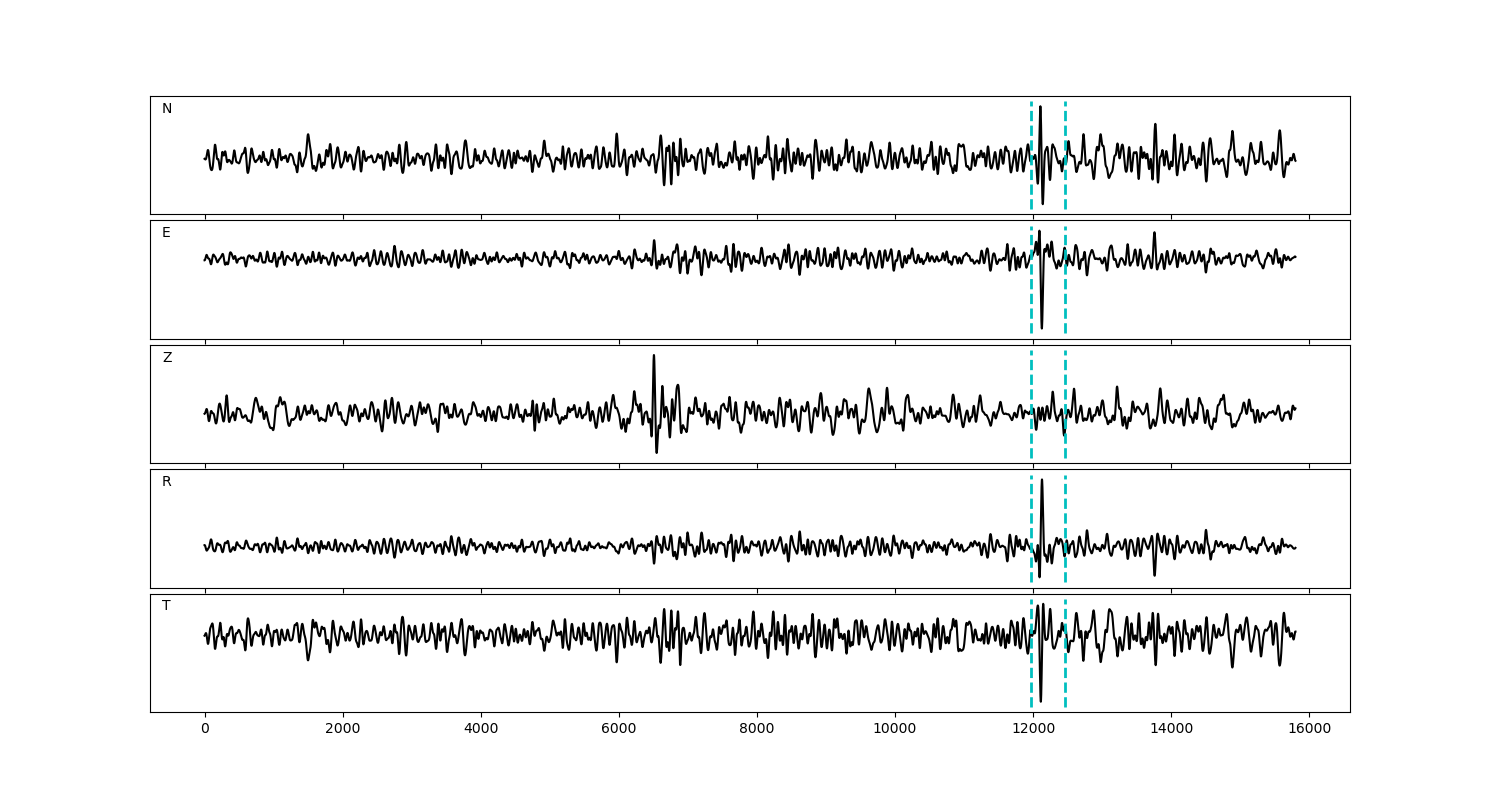Image resolution: width=1500 pixels, height=800 pixels.
Task: Click the deepest downward spike in T trace
Action: click(1040, 699)
